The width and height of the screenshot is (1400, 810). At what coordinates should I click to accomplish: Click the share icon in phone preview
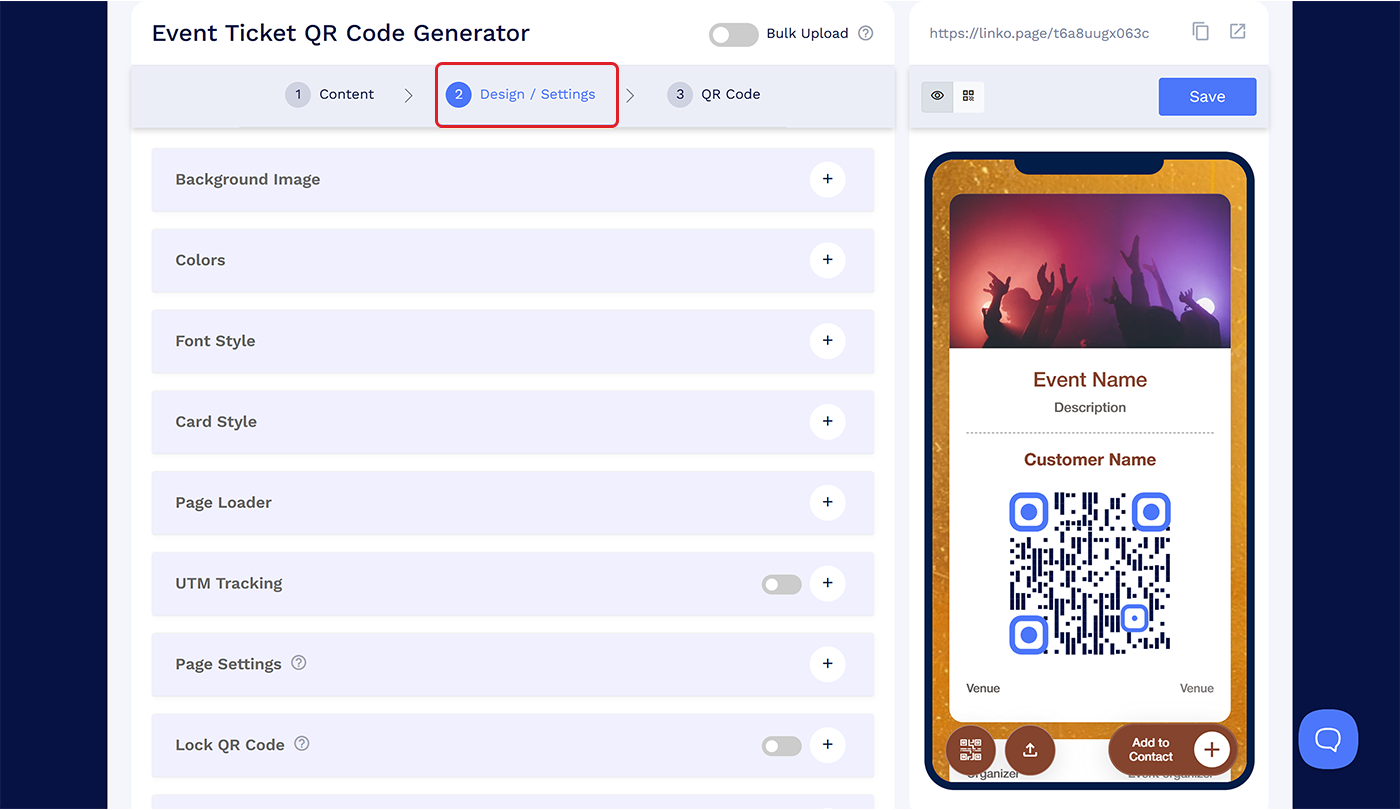click(x=1030, y=750)
